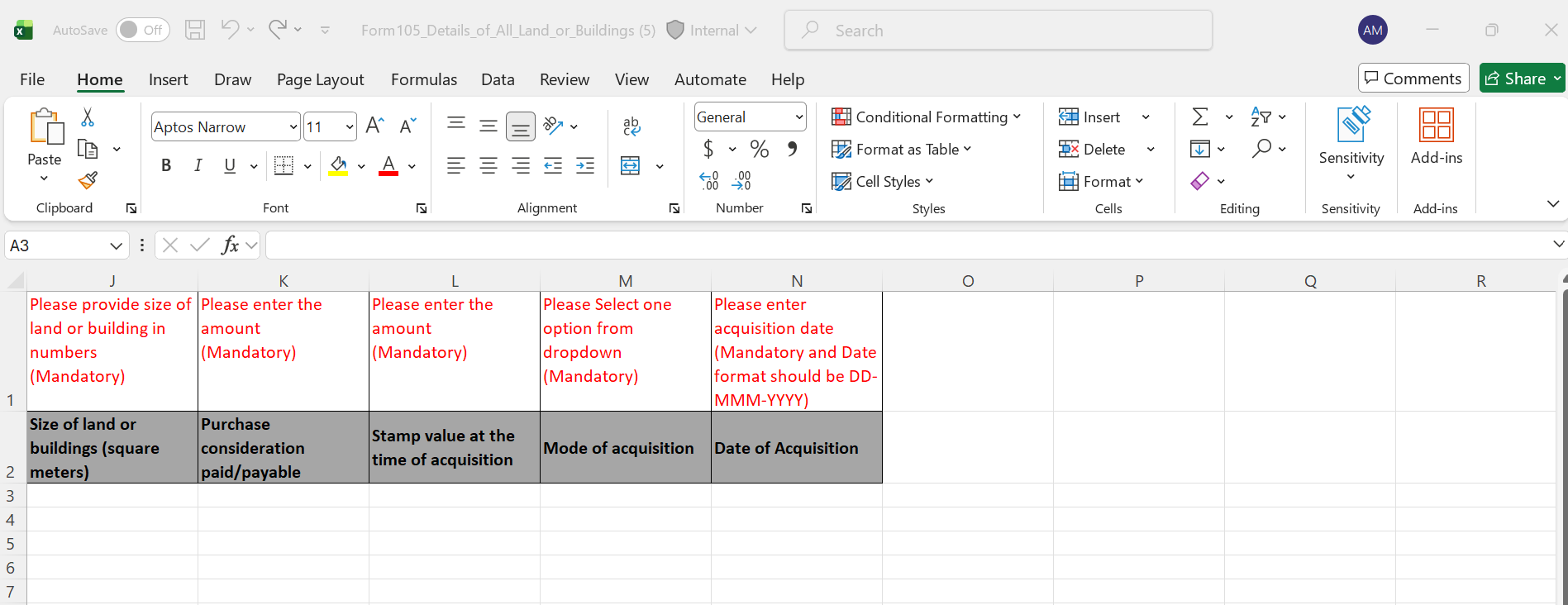The image size is (1568, 605).
Task: Click the Sort and Filter icon
Action: point(1261,117)
